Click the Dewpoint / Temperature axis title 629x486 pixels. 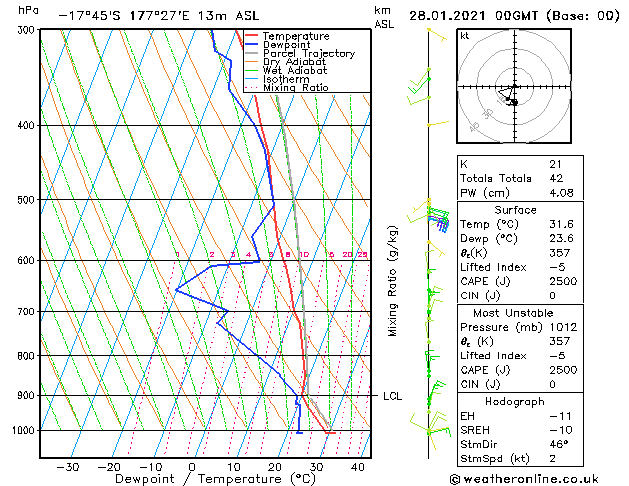pos(215,479)
